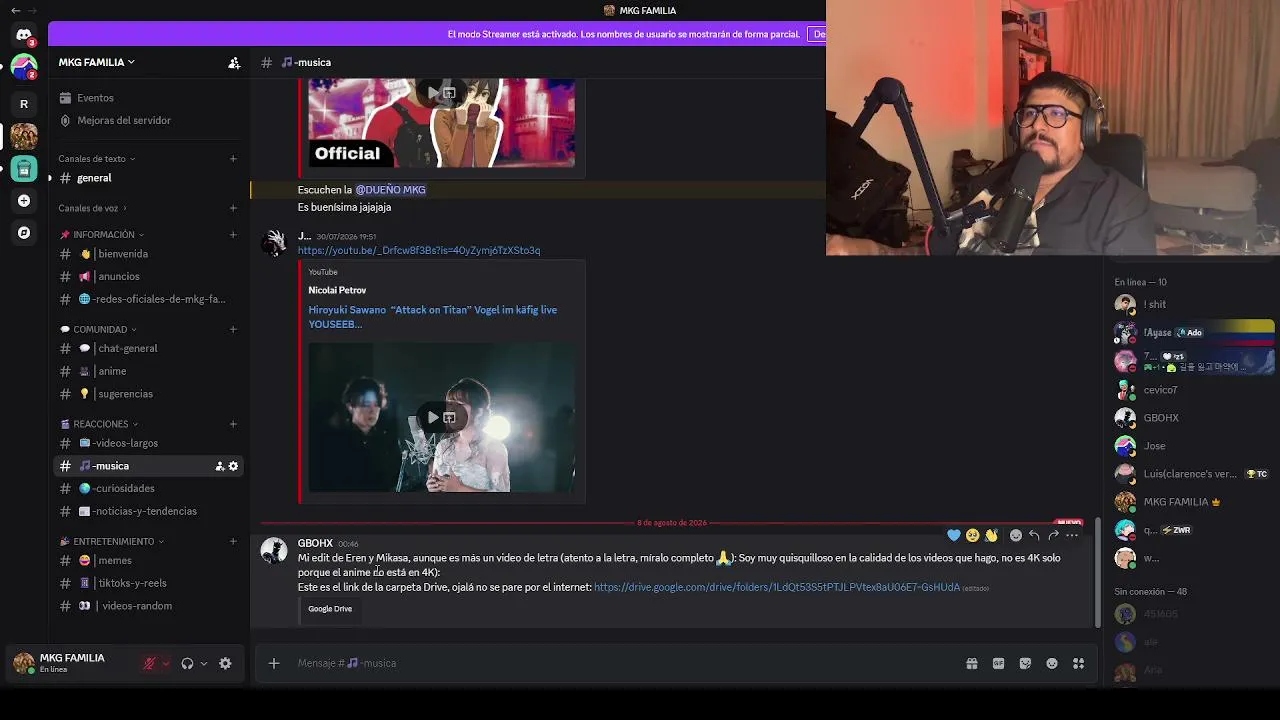The width and height of the screenshot is (1280, 720).
Task: Open headphone output options arrow
Action: tap(203, 663)
